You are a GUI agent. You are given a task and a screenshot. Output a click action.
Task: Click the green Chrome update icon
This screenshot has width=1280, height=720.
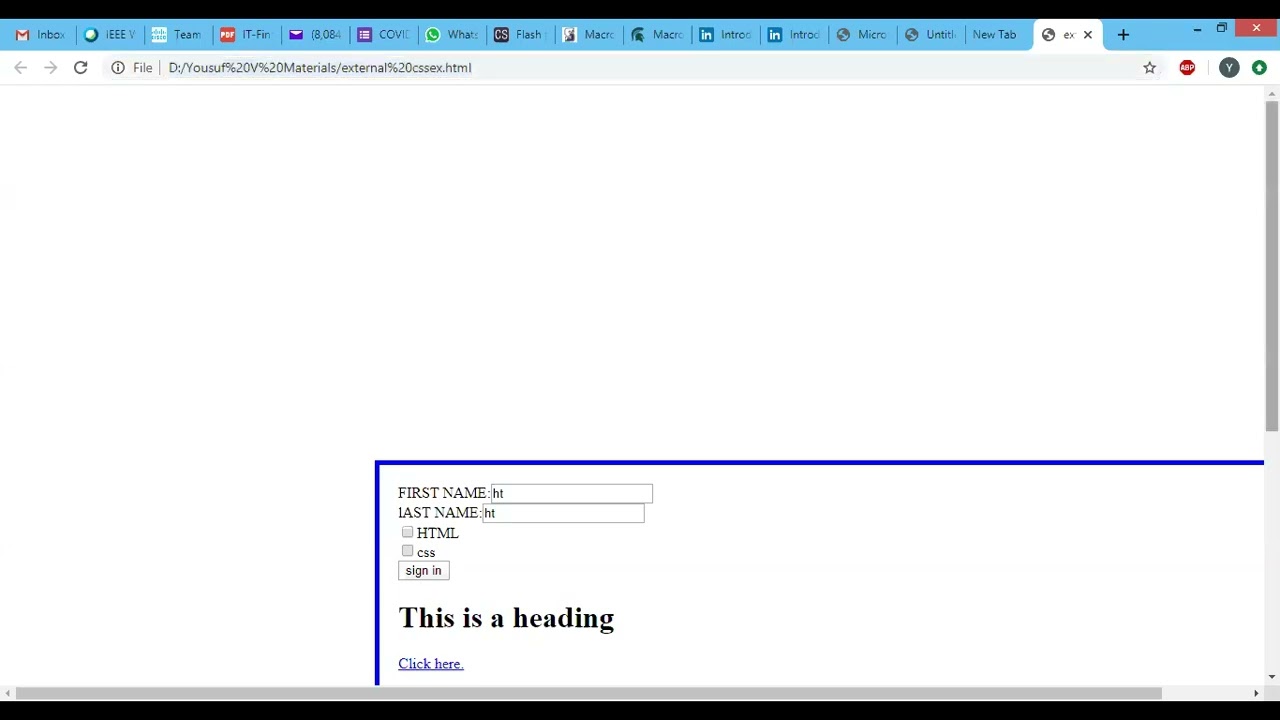click(1259, 67)
